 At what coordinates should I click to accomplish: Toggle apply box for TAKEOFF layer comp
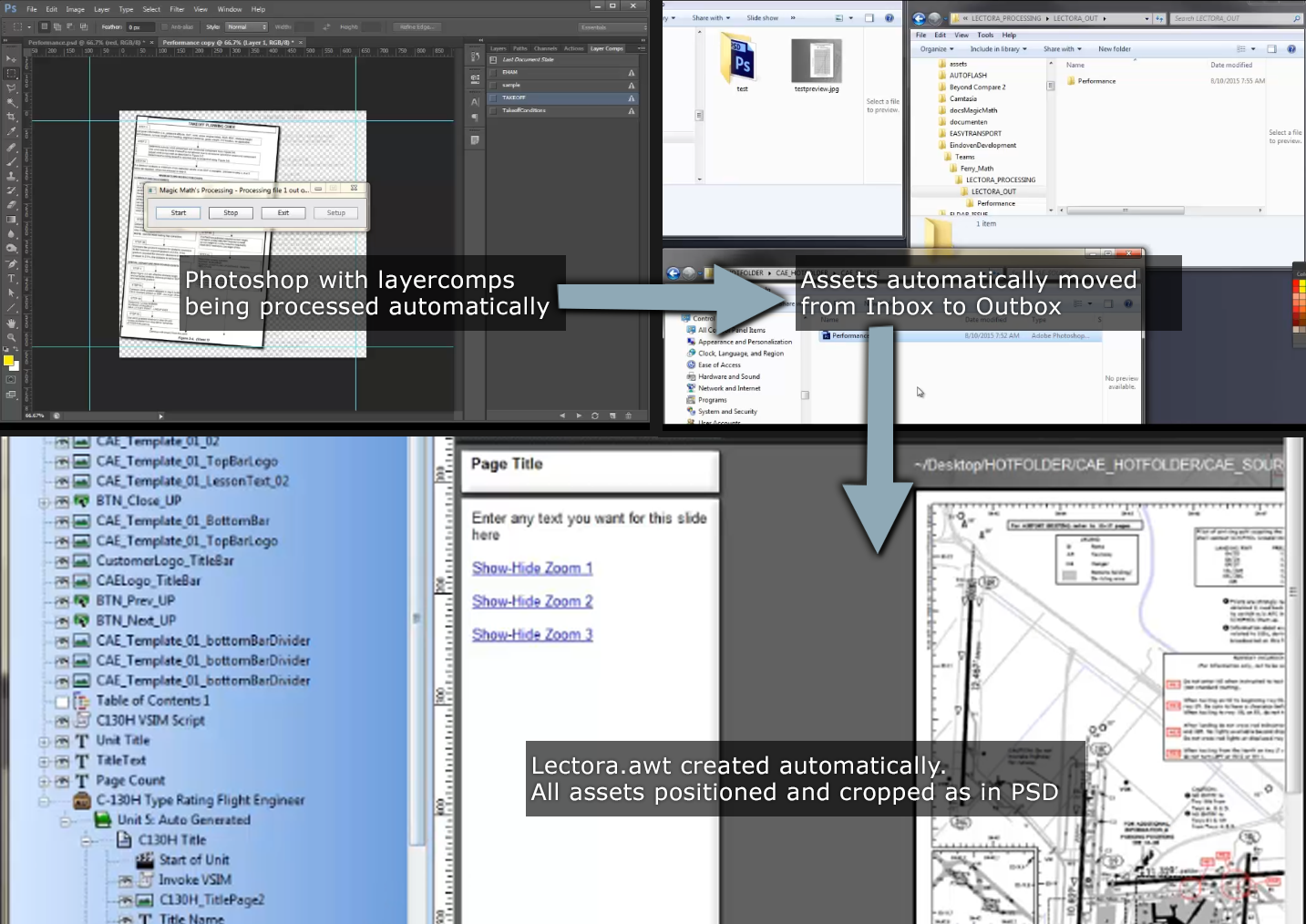(493, 98)
